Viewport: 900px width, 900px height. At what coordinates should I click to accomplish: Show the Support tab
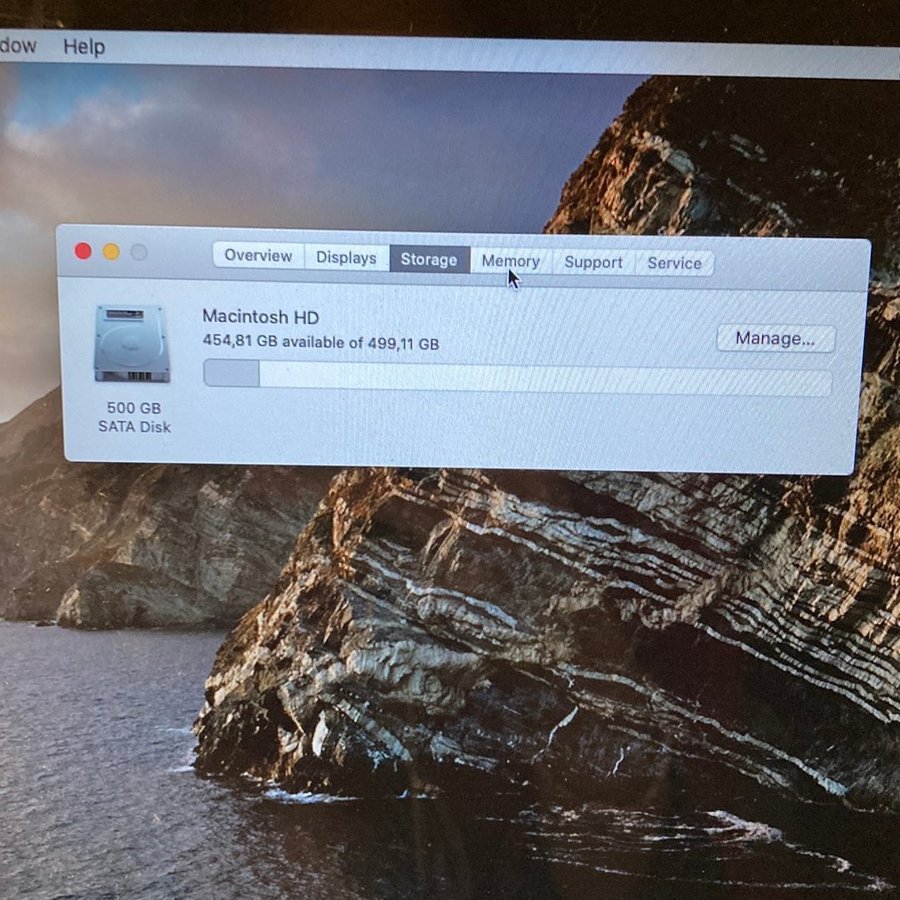pos(593,262)
